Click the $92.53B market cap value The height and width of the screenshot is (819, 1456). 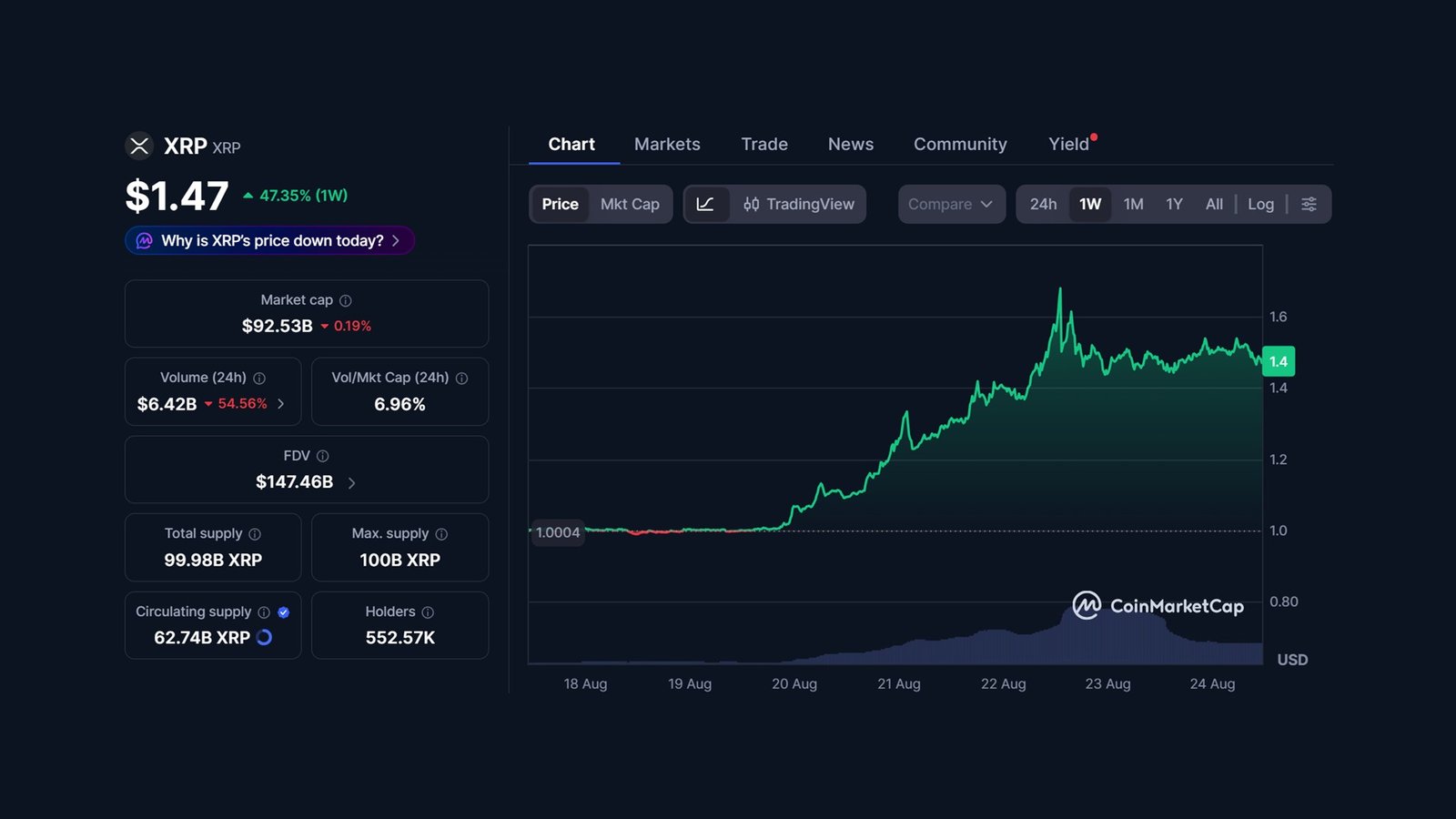(278, 326)
